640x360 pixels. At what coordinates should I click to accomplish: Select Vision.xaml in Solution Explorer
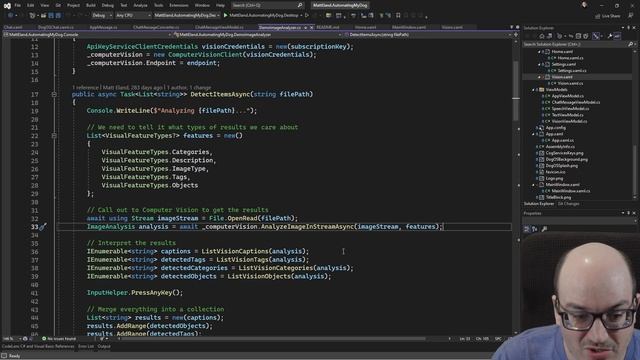[x=562, y=77]
